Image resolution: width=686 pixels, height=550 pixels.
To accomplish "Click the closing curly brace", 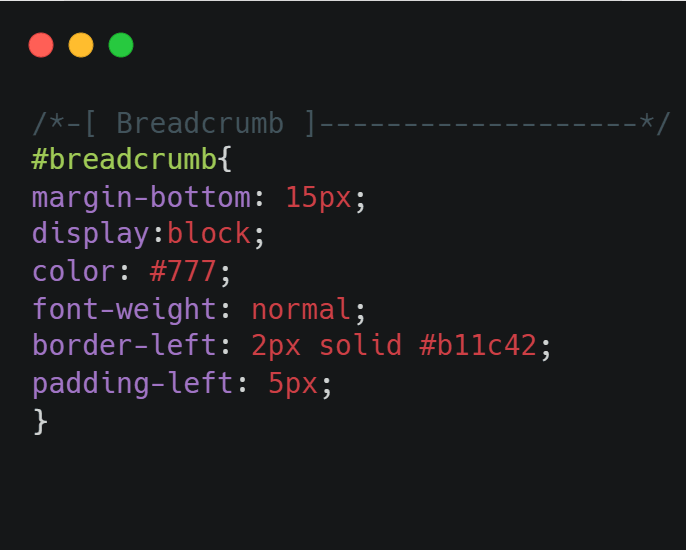I will 40,421.
